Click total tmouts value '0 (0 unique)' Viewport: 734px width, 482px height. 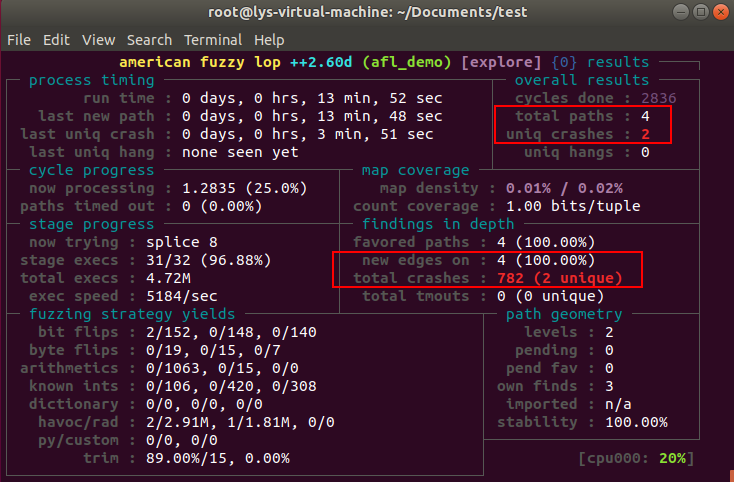[550, 296]
